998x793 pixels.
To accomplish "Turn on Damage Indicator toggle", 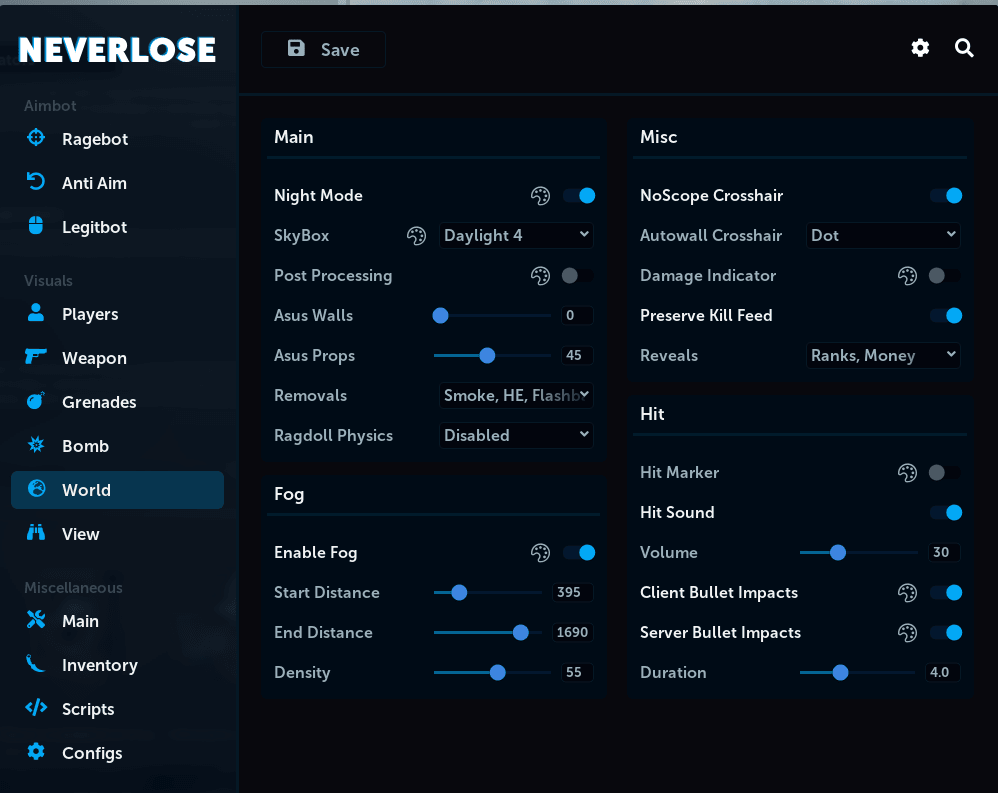I will click(x=945, y=276).
